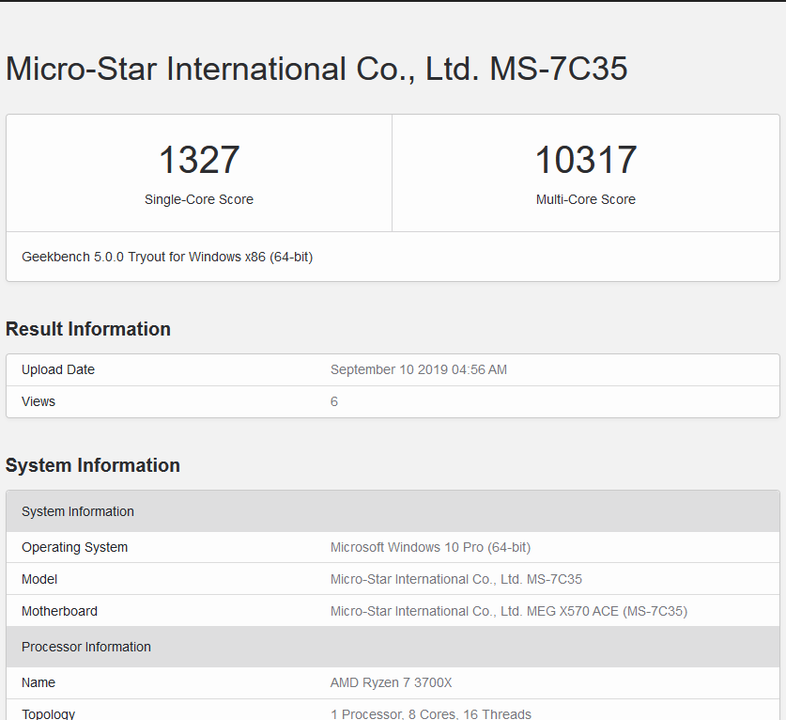The width and height of the screenshot is (786, 720).
Task: Click Geekbench 5.0.0 Tryout for Windows text
Action: [x=167, y=257]
